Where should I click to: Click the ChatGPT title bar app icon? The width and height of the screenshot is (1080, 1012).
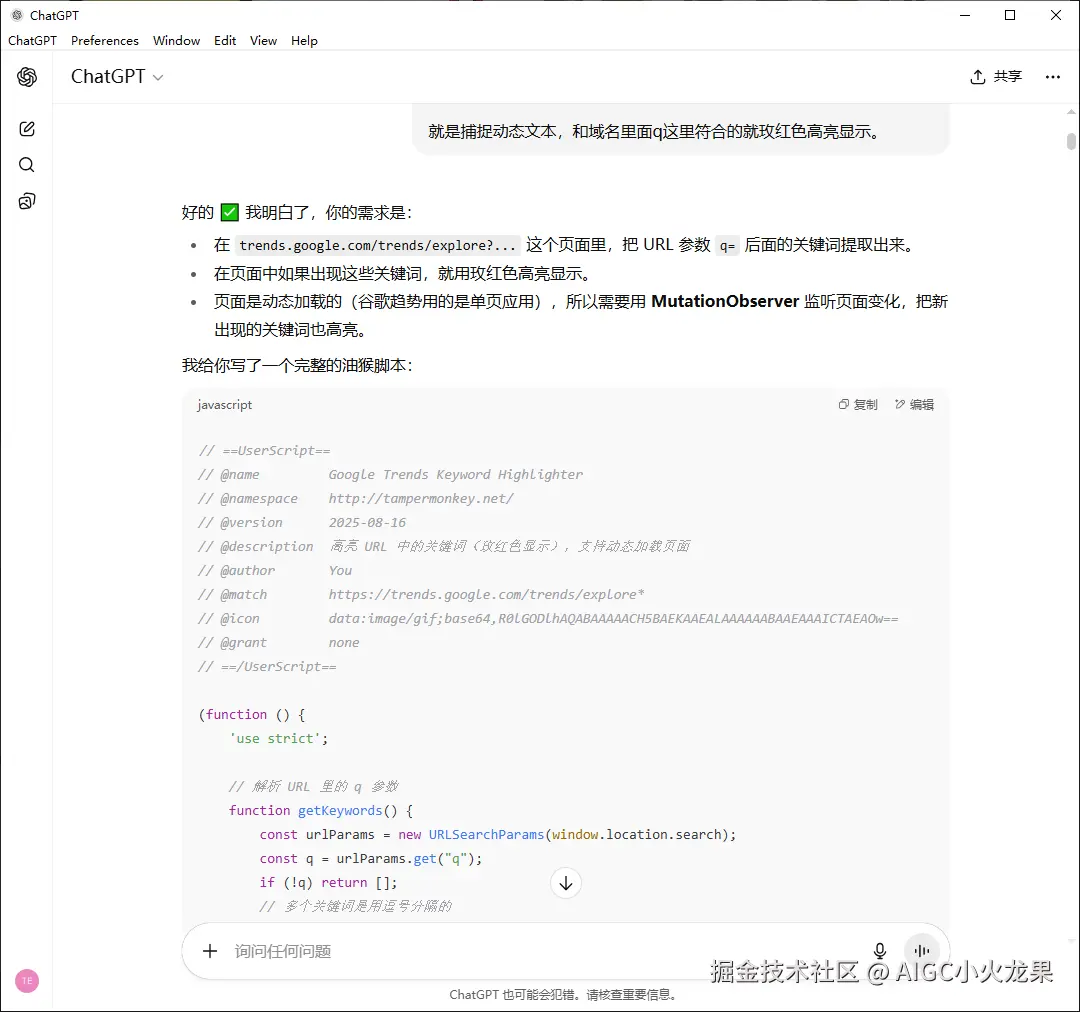[17, 15]
